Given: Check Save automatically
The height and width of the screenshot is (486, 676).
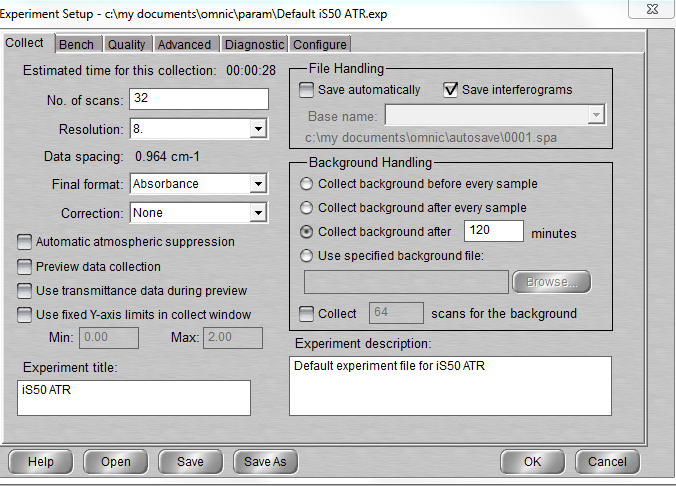Looking at the screenshot, I should click(x=306, y=90).
